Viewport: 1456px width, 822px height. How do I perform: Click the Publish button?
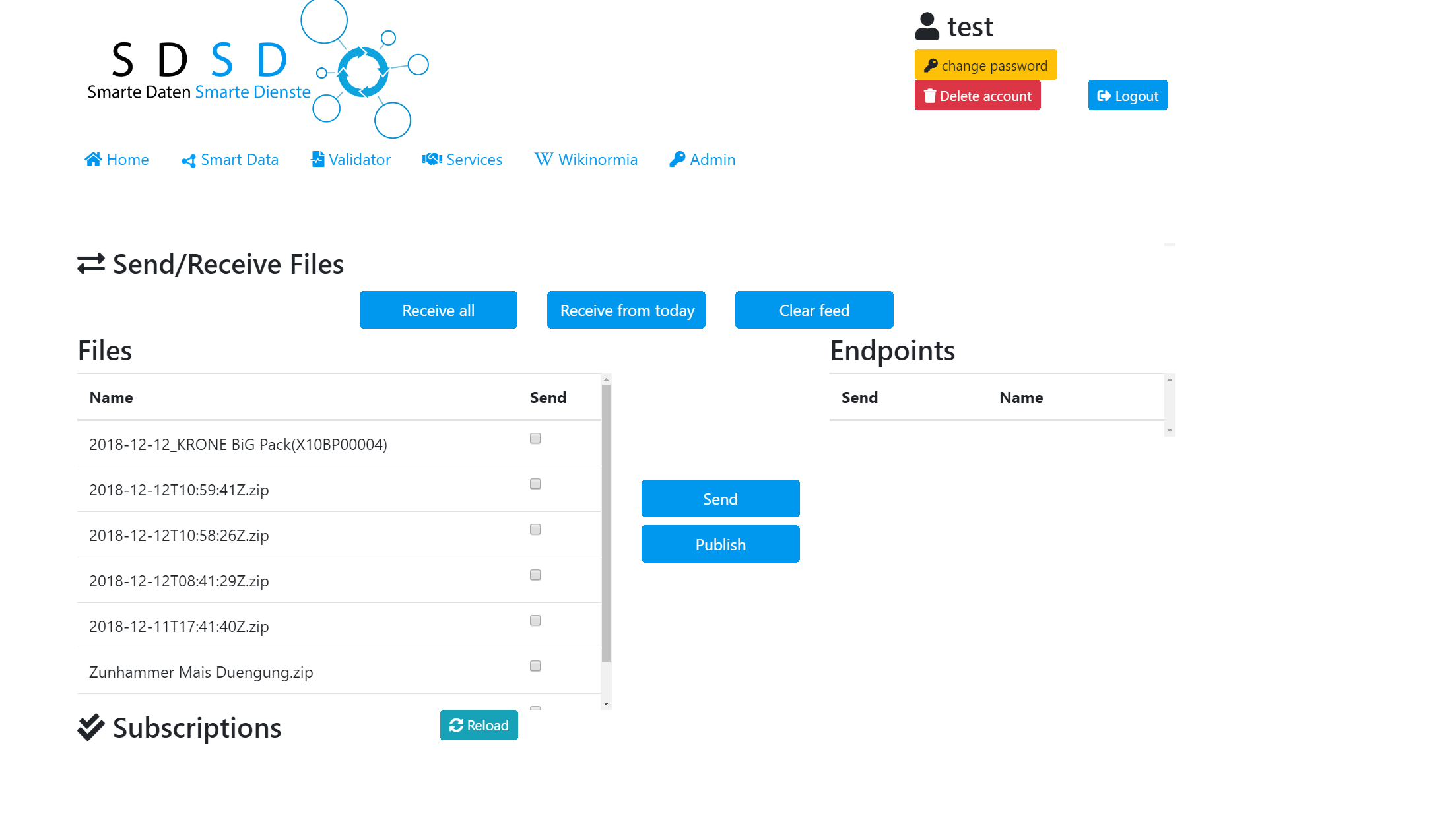coord(720,544)
